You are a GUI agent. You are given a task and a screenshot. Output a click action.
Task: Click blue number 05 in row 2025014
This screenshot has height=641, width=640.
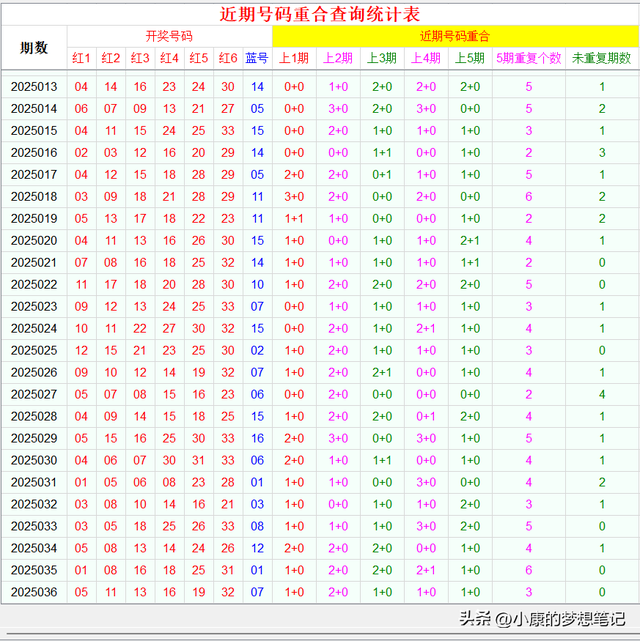pos(257,109)
